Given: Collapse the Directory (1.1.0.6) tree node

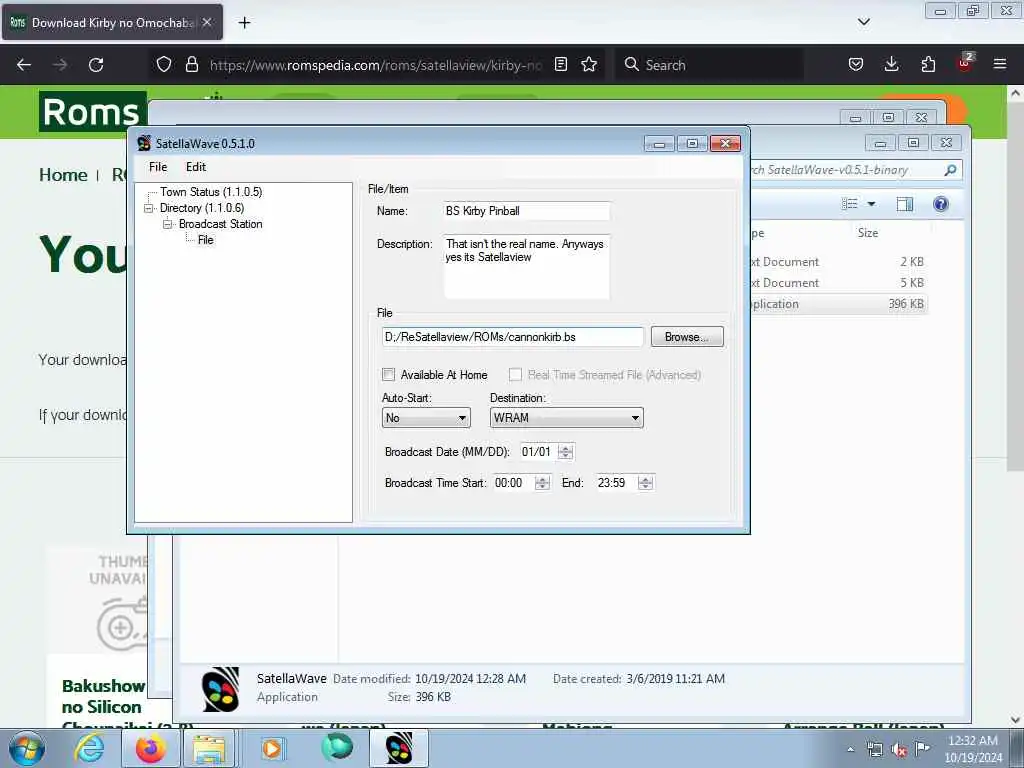Looking at the screenshot, I should 149,208.
